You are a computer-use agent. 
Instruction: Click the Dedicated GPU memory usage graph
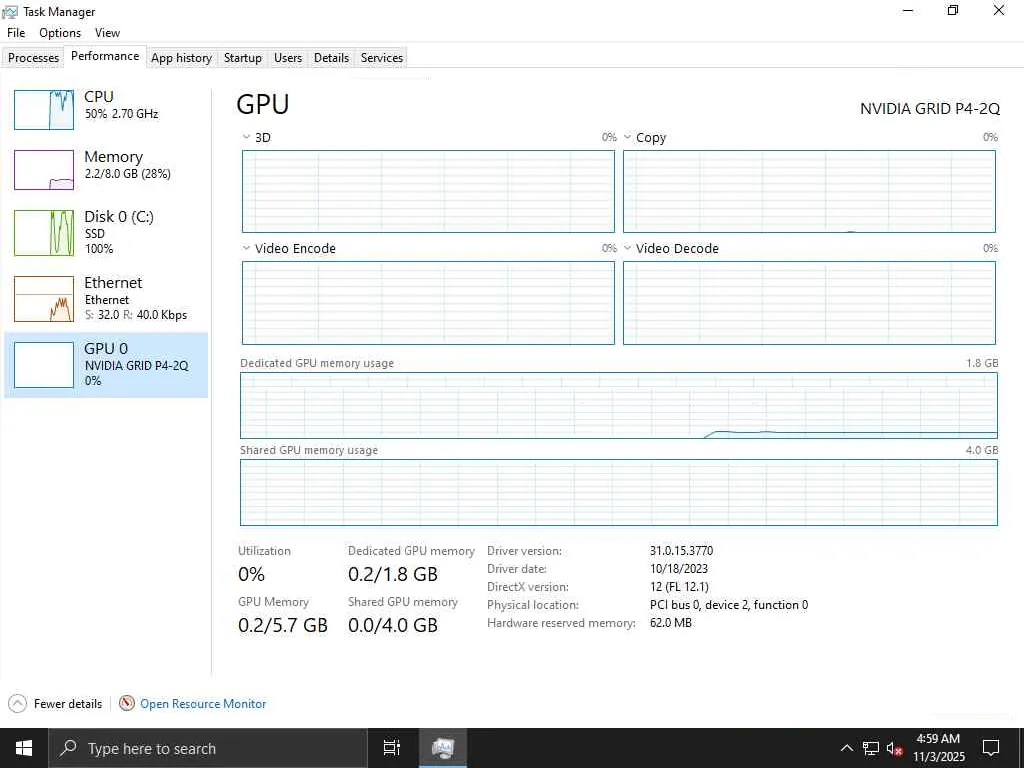point(618,406)
